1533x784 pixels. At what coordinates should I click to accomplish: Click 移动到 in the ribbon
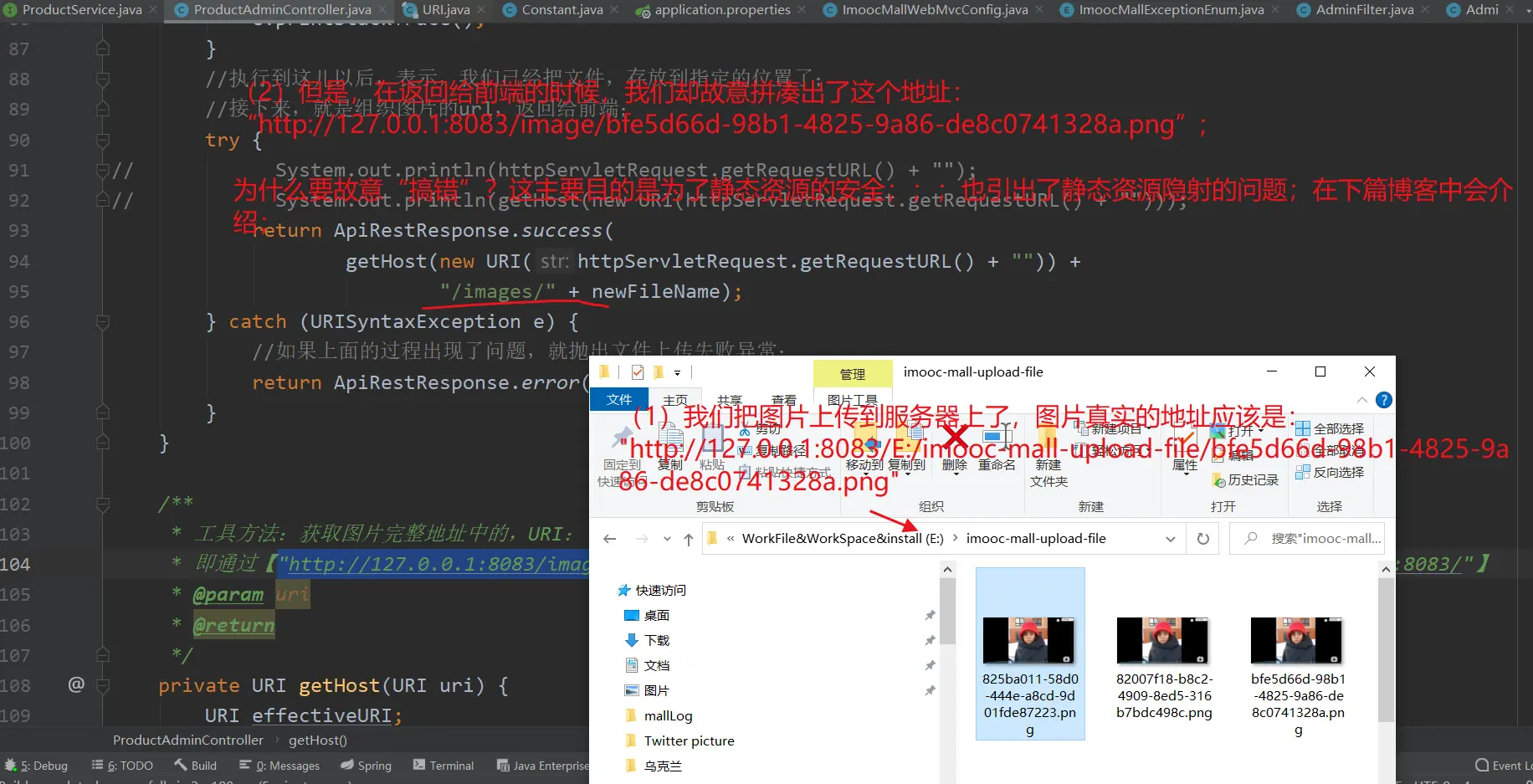click(864, 449)
